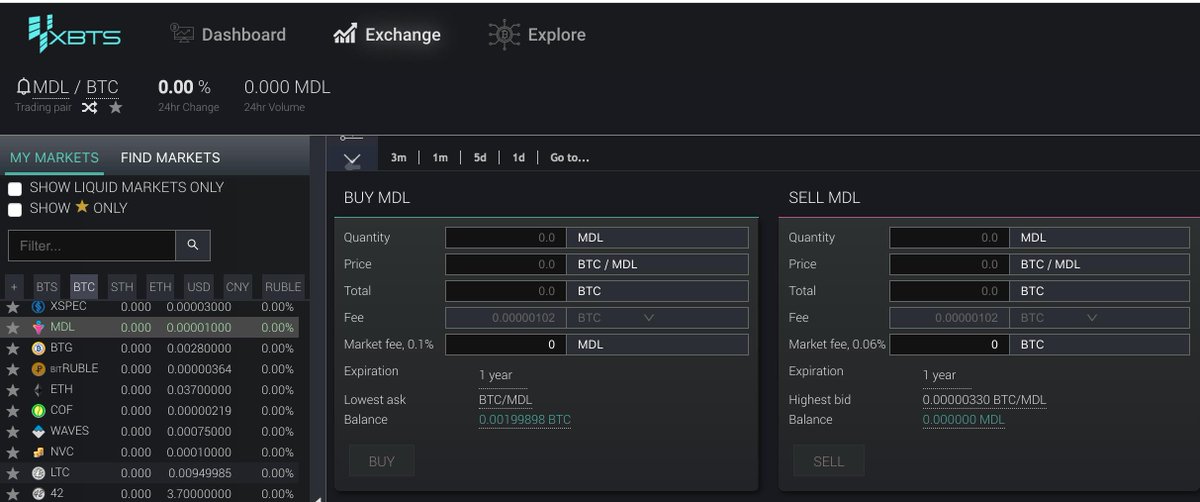Click the bell alert icon beside MDL
Screen dimensions: 1200x502
24,88
